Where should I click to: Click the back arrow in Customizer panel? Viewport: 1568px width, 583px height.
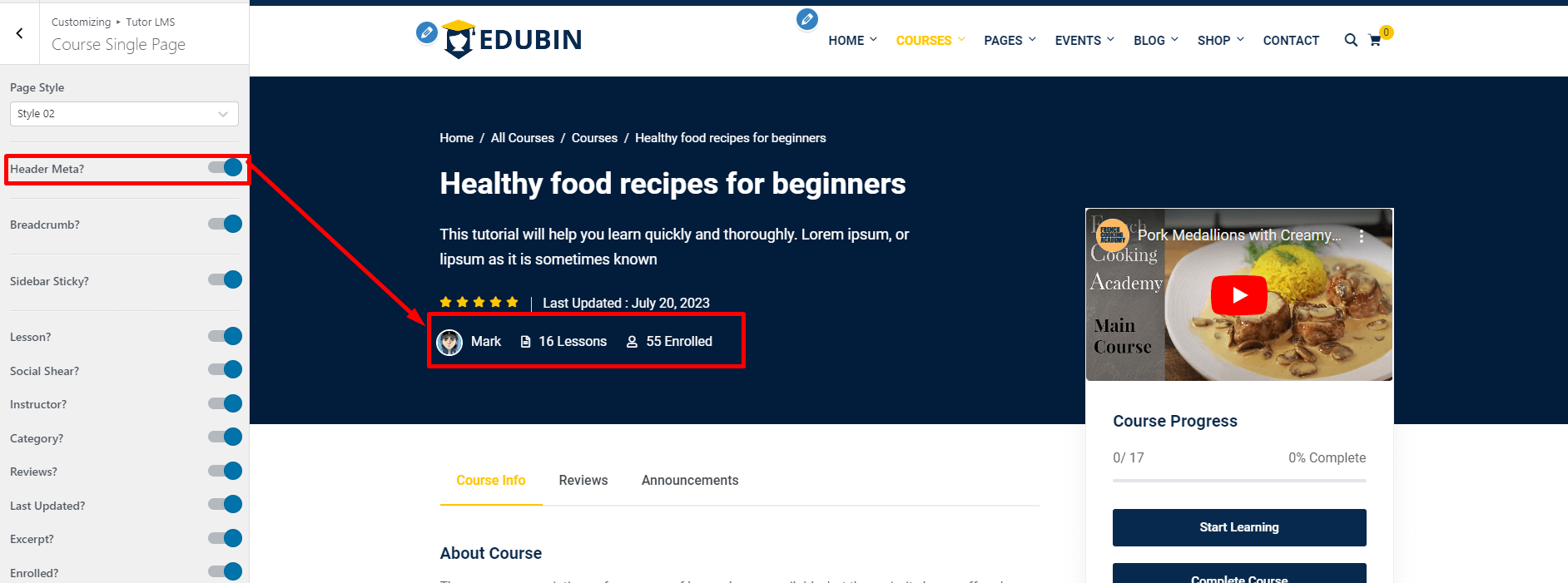pos(19,33)
